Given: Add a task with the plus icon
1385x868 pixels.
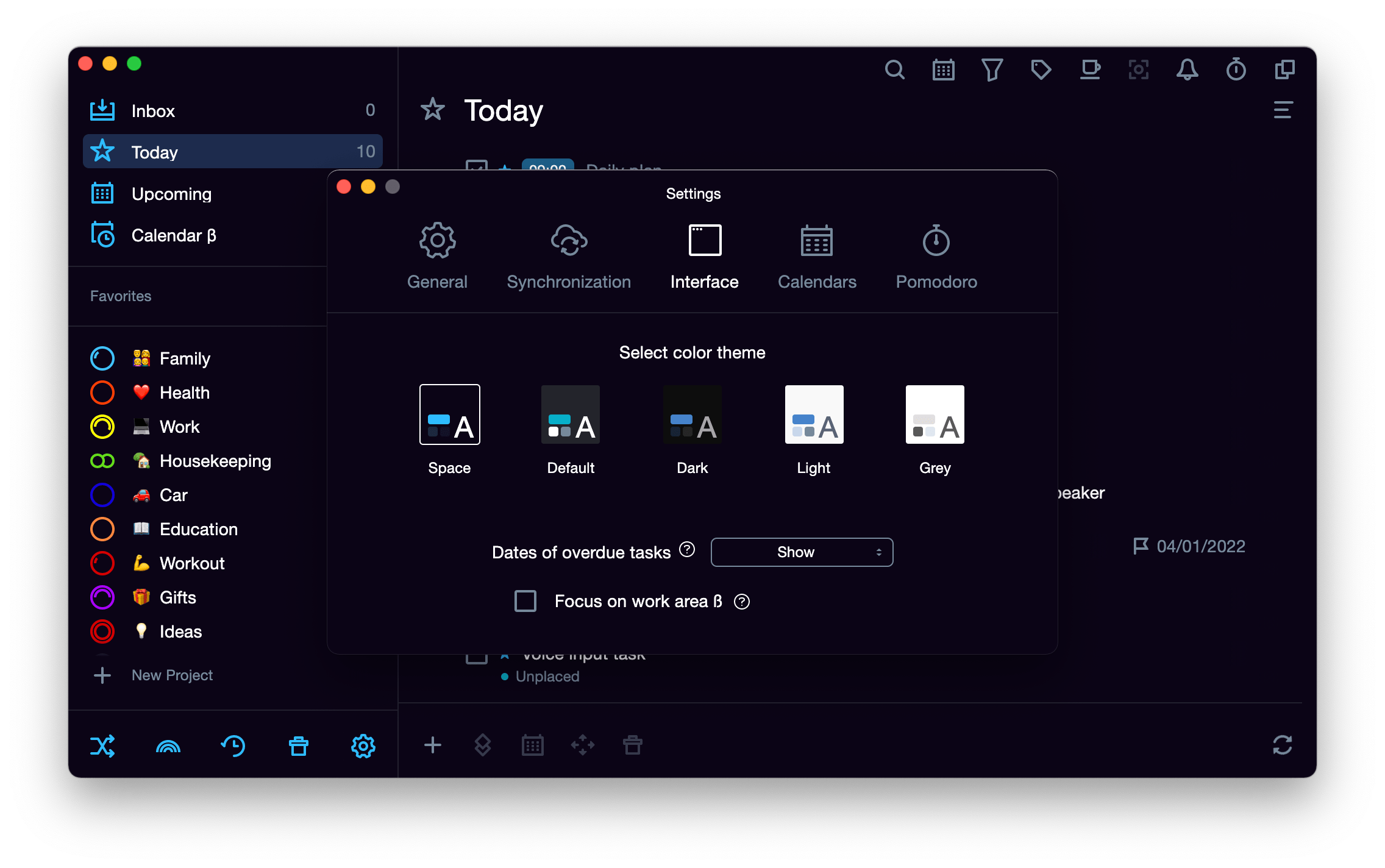Looking at the screenshot, I should click(433, 745).
